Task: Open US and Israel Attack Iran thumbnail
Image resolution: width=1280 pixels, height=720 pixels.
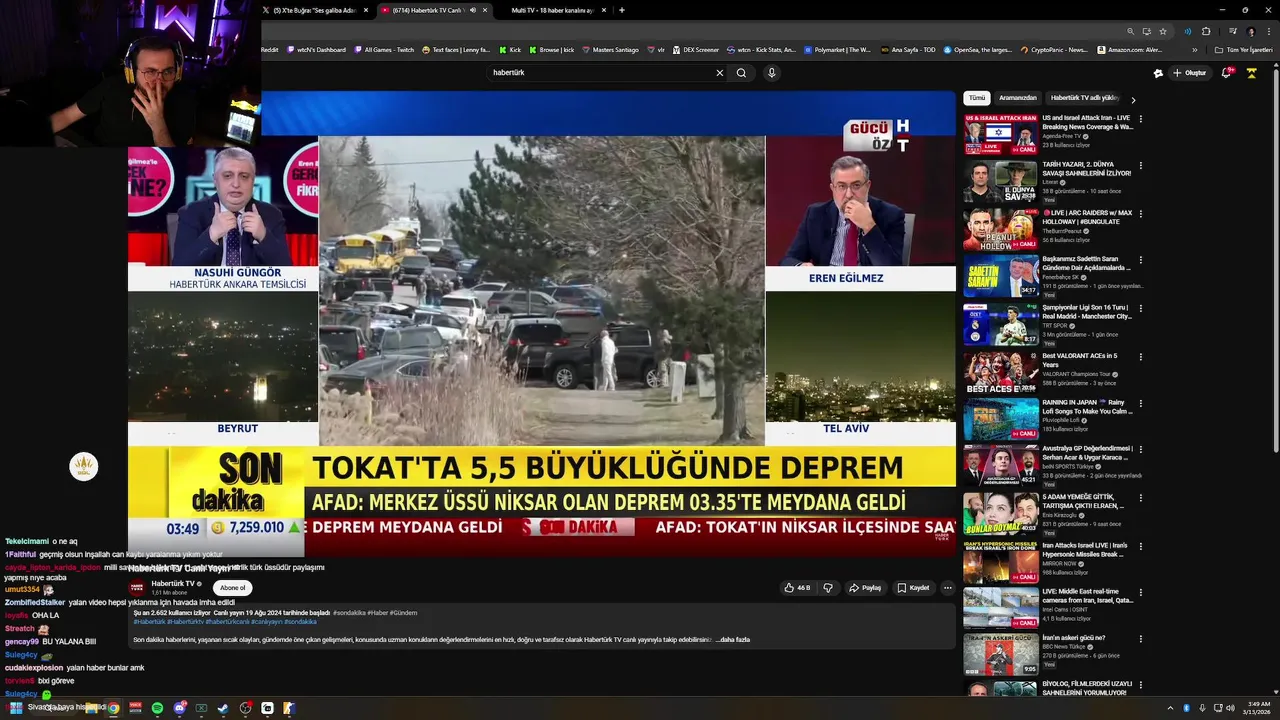Action: [1000, 134]
